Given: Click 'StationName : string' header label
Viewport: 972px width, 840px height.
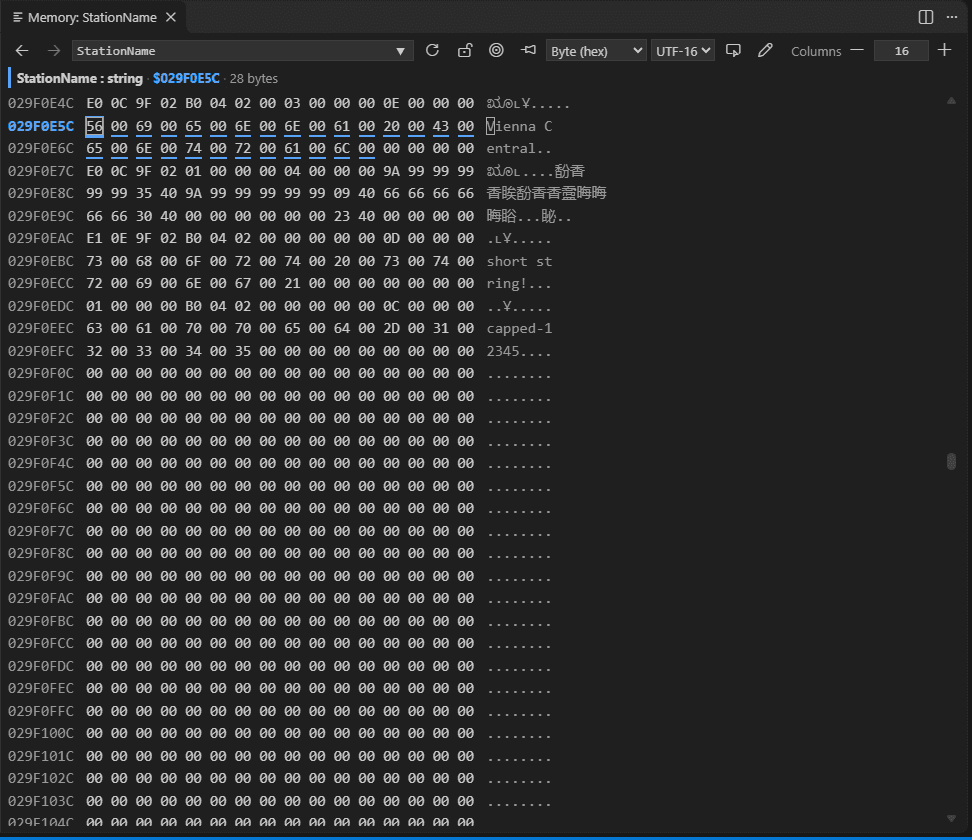Looking at the screenshot, I should click(79, 79).
